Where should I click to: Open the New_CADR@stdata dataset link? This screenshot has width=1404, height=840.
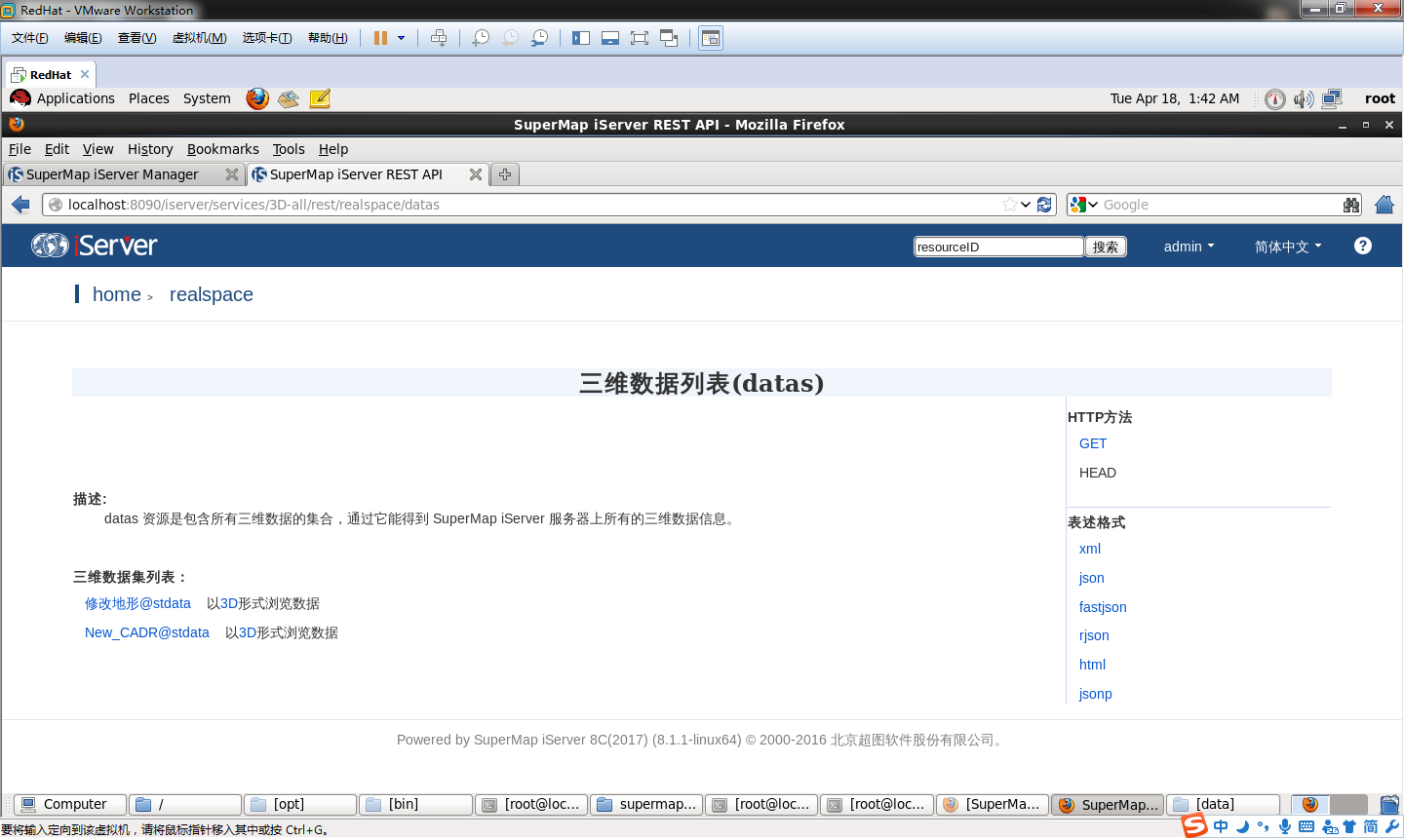pos(147,632)
